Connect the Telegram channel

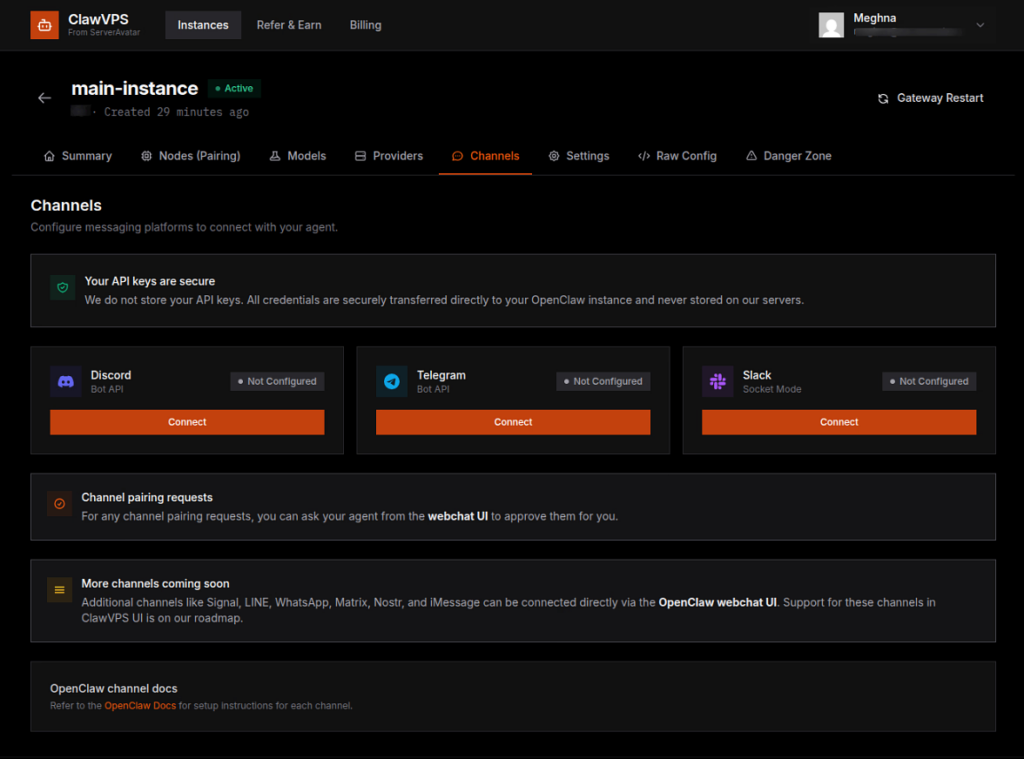(x=513, y=422)
